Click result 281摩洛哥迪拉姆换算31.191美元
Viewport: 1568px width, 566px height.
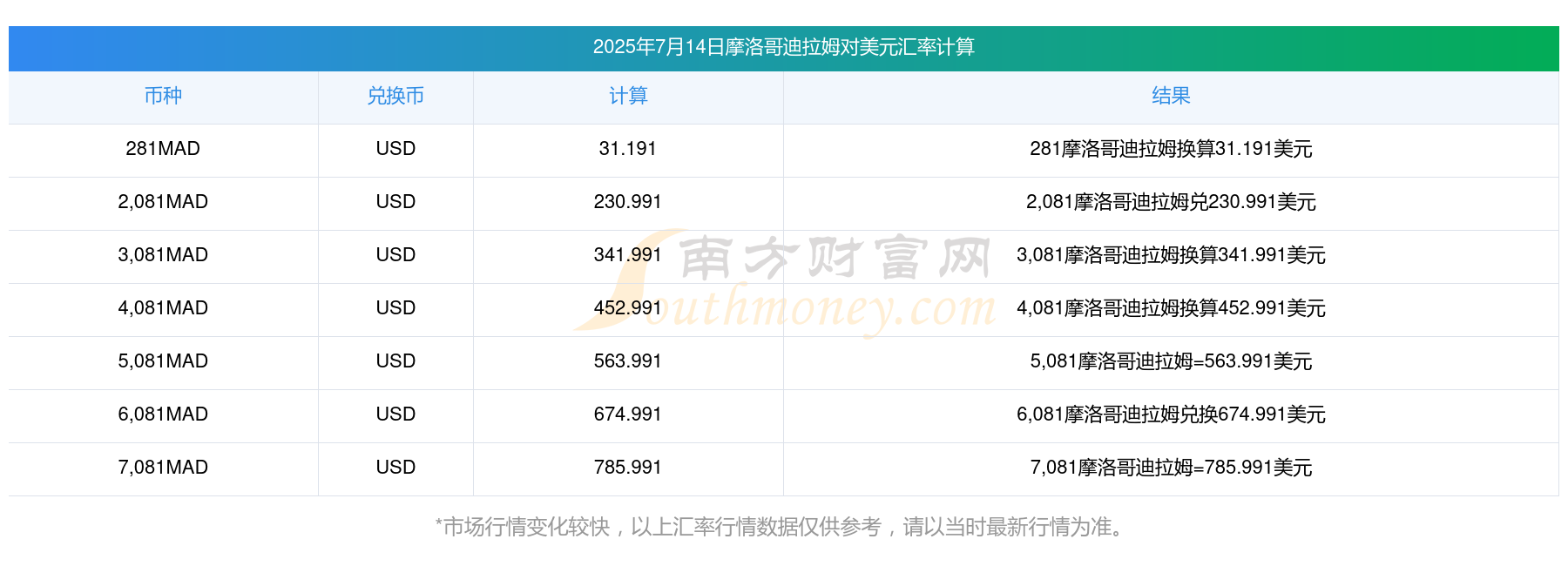pyautogui.click(x=1171, y=149)
